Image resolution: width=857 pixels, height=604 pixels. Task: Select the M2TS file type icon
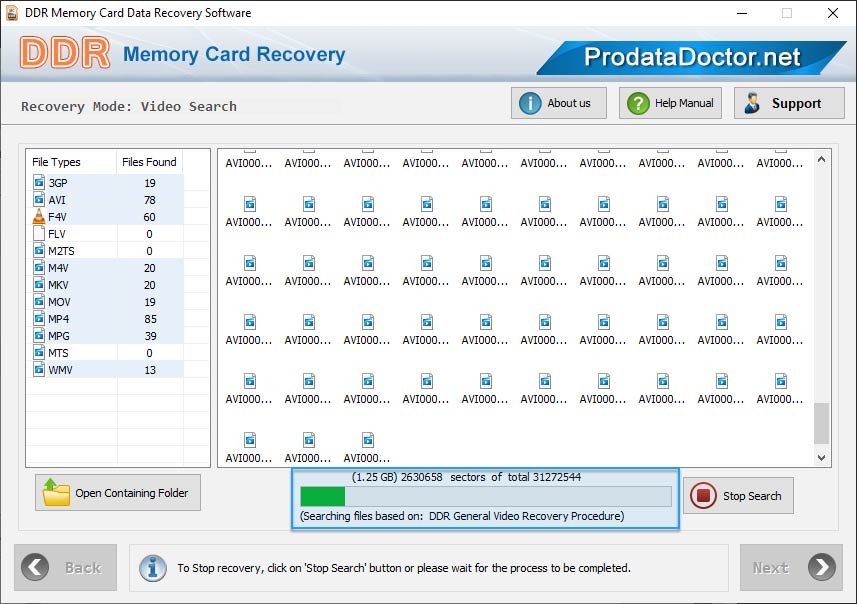pyautogui.click(x=39, y=250)
